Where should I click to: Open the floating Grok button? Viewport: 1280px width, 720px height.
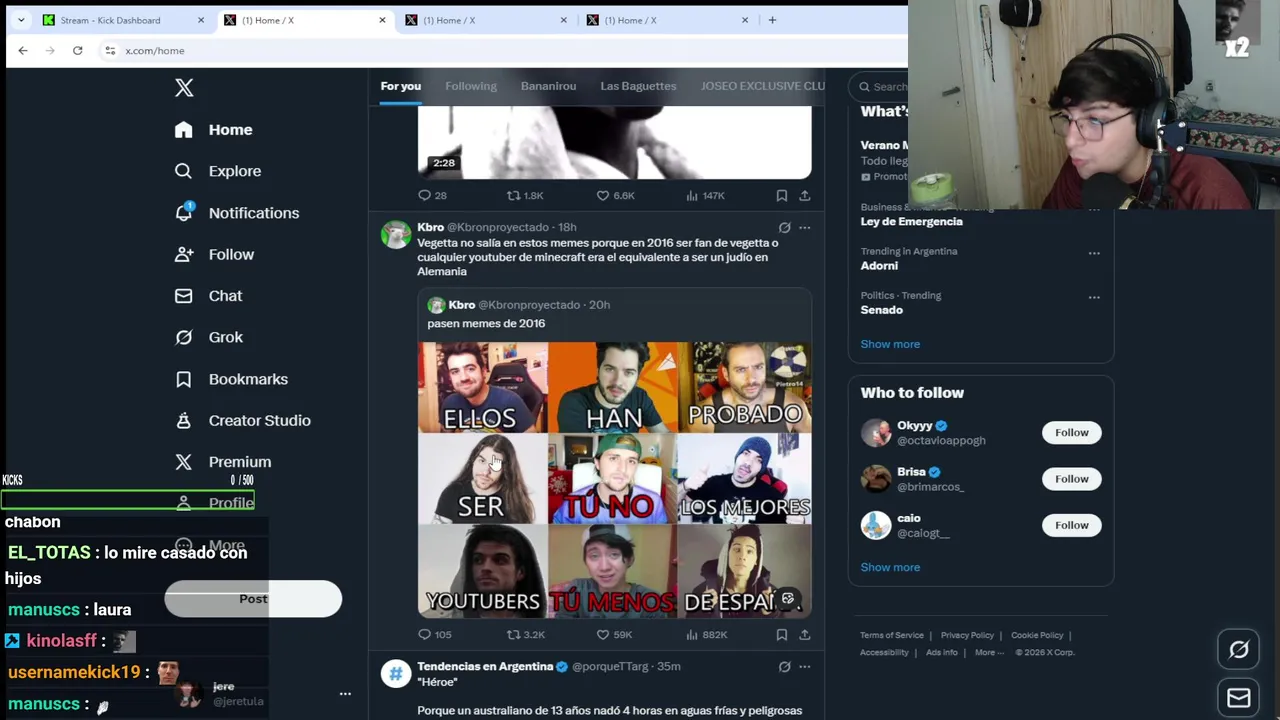(1239, 650)
